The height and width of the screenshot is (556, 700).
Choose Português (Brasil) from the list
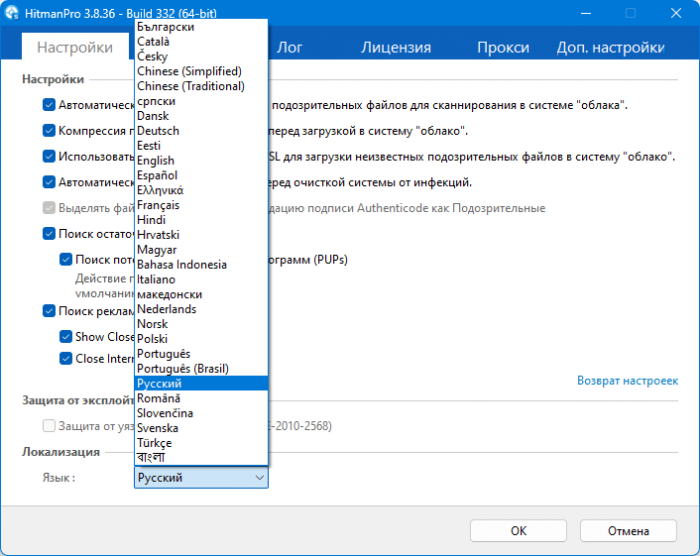201,368
